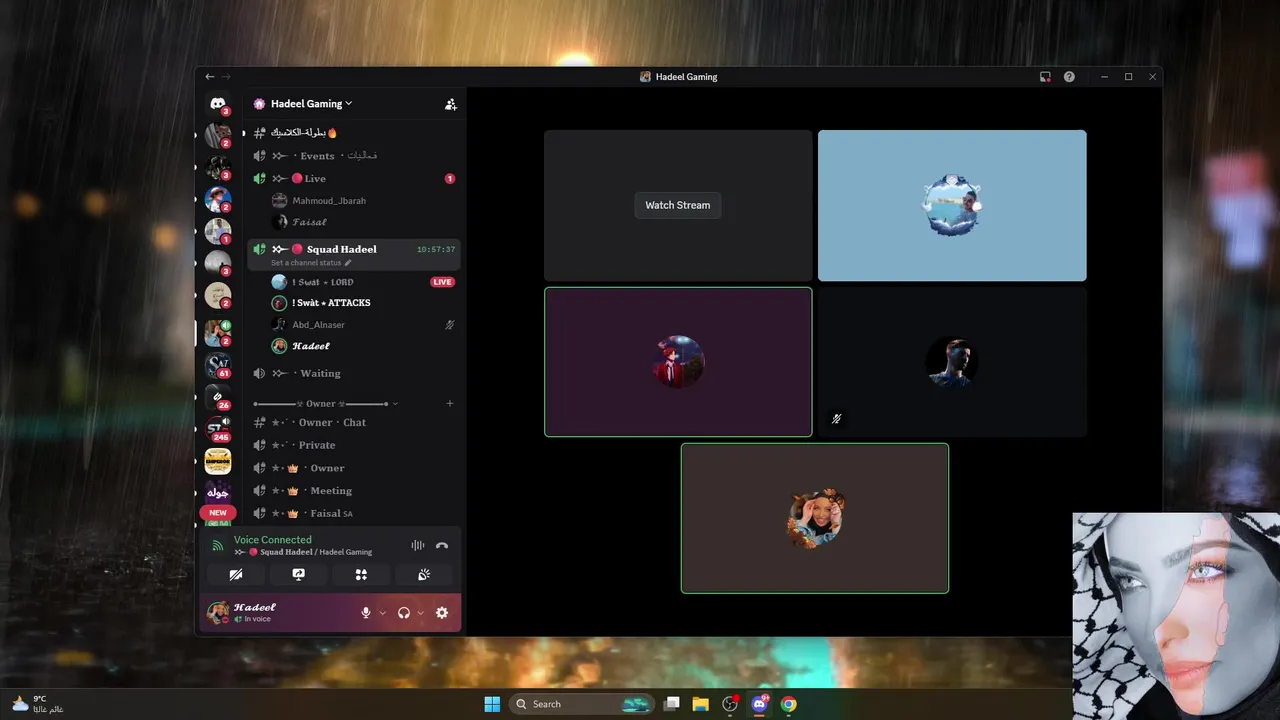Open User Settings gear
Image resolution: width=1280 pixels, height=720 pixels.
442,613
